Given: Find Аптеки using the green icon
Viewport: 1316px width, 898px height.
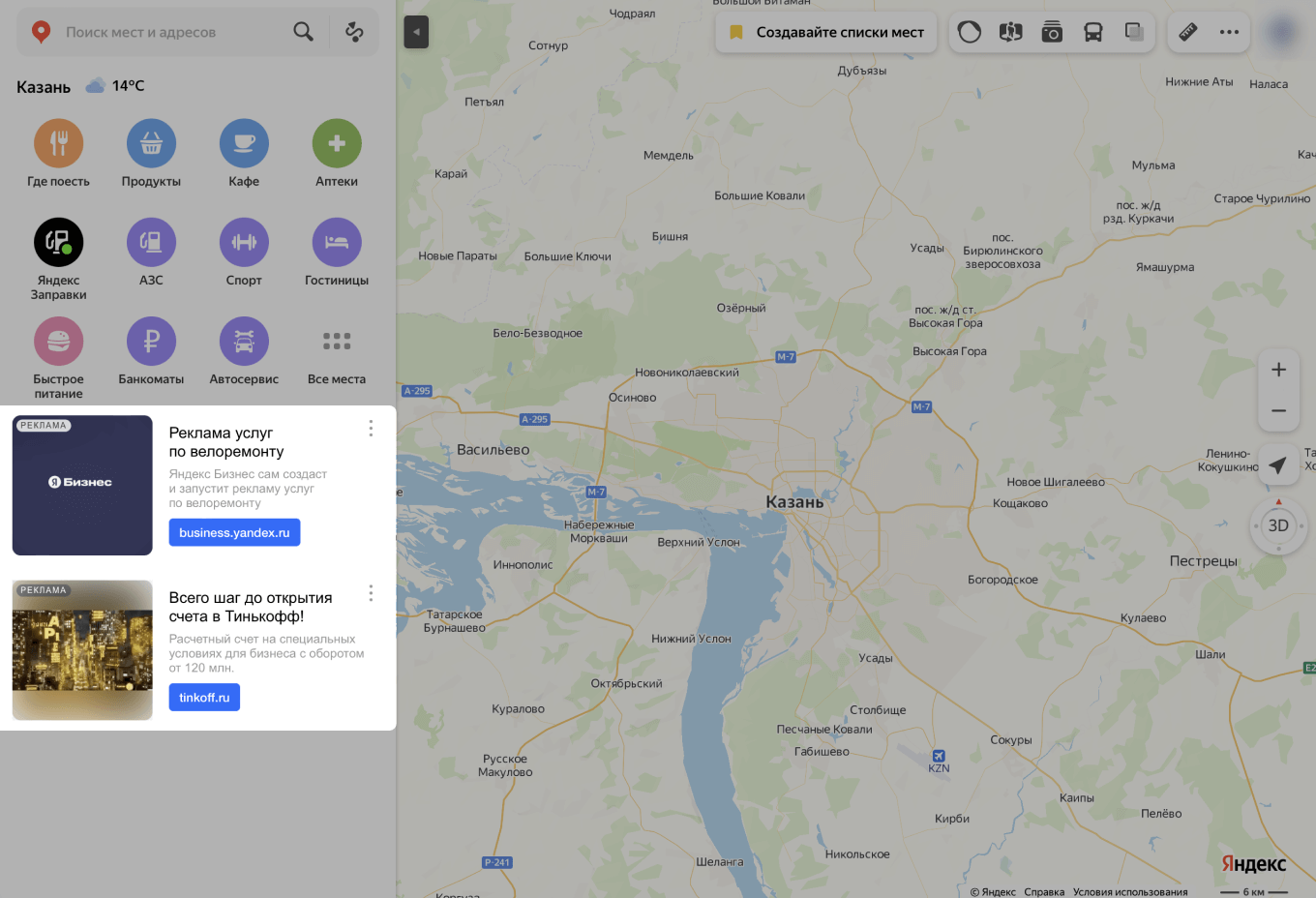Looking at the screenshot, I should (x=337, y=143).
